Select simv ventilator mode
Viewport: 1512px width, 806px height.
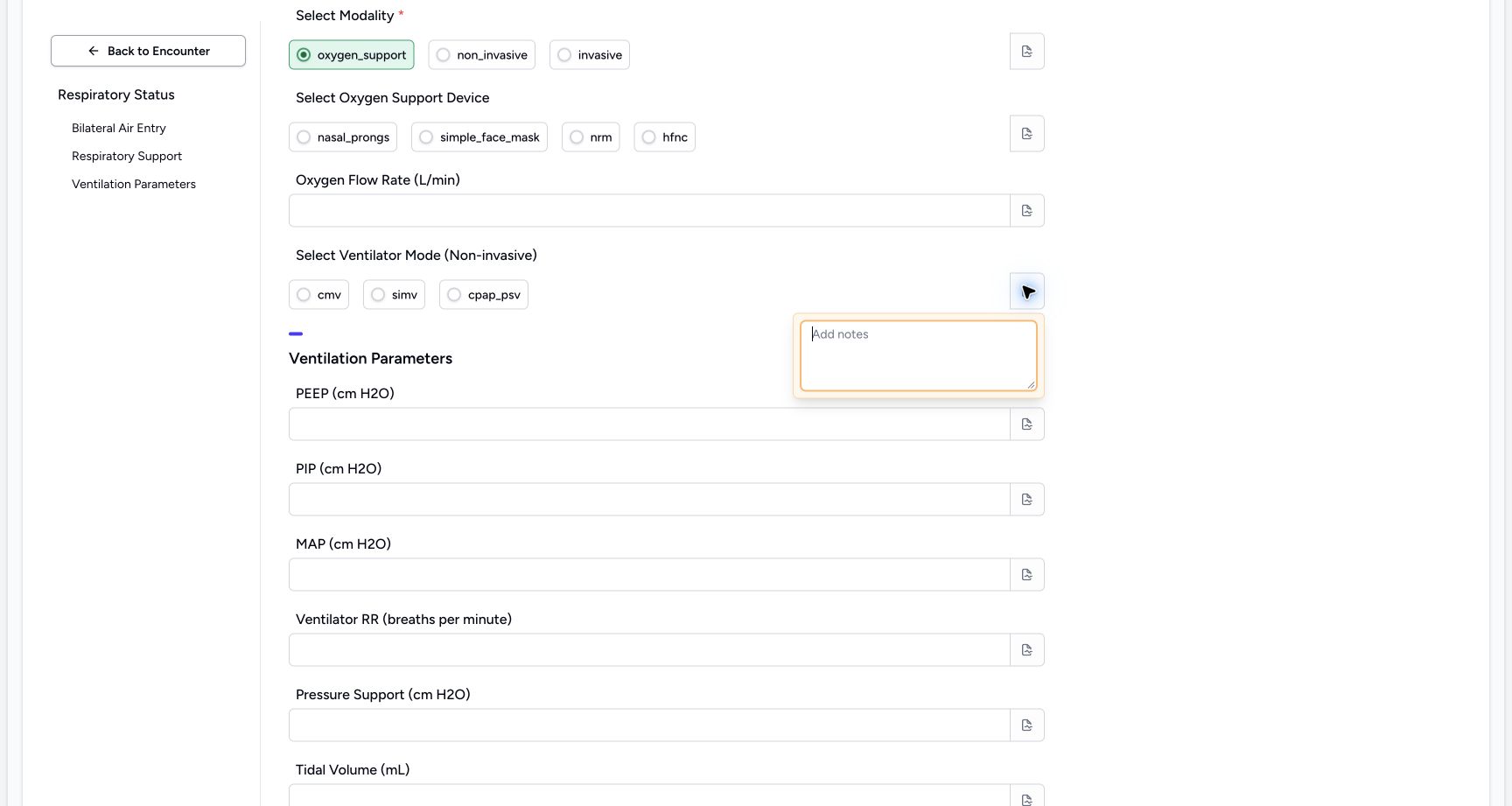click(394, 295)
